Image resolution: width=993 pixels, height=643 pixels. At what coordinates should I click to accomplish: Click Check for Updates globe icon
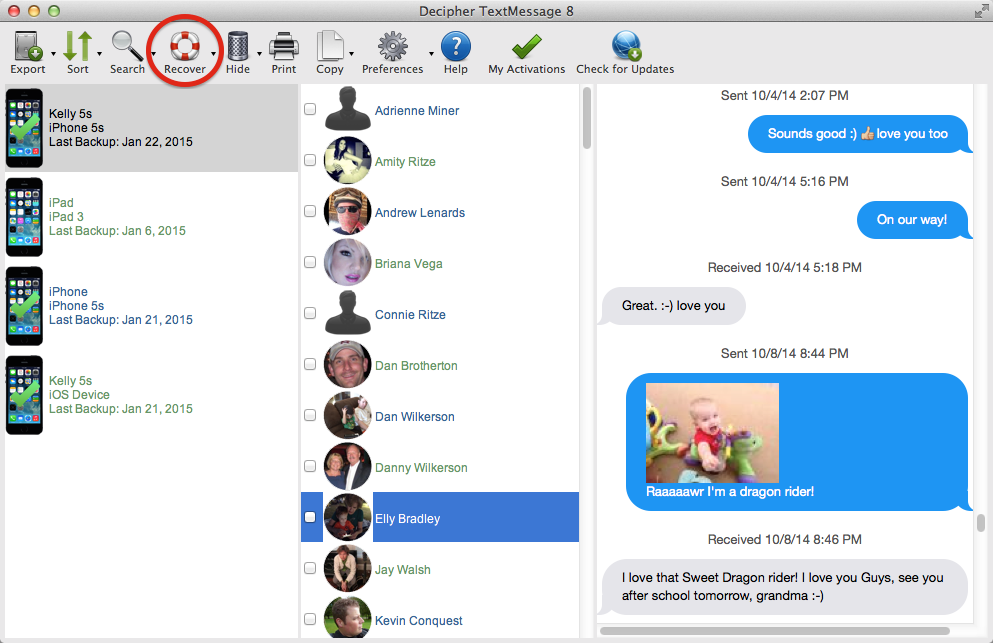pos(626,46)
